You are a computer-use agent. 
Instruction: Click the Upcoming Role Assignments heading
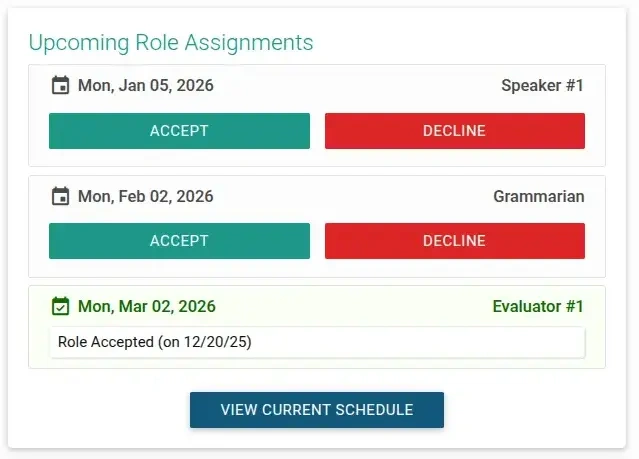(x=171, y=43)
